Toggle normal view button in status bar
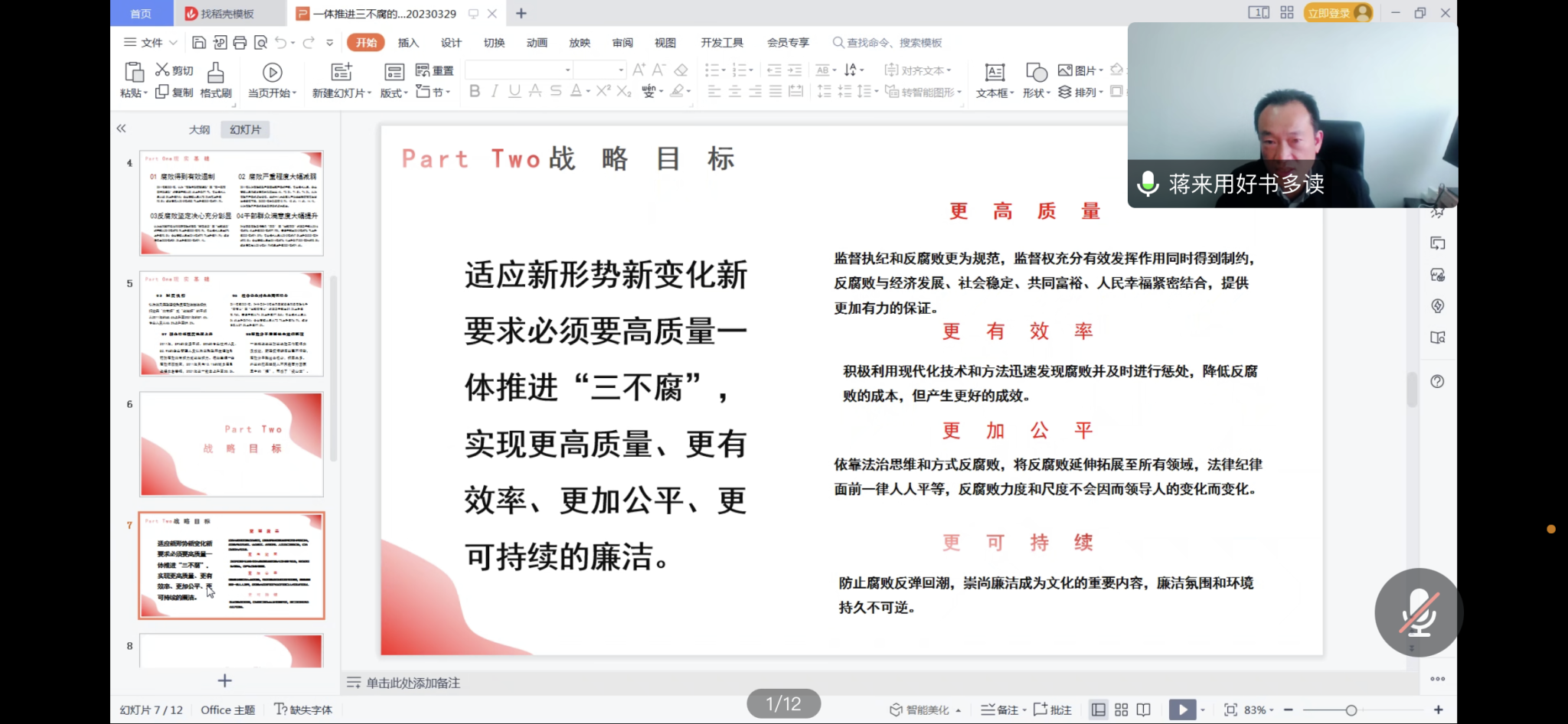1568x724 pixels. [x=1099, y=709]
